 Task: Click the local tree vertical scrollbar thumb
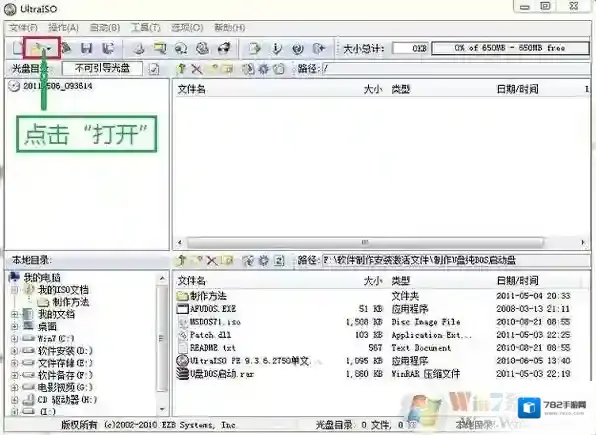pos(162,338)
